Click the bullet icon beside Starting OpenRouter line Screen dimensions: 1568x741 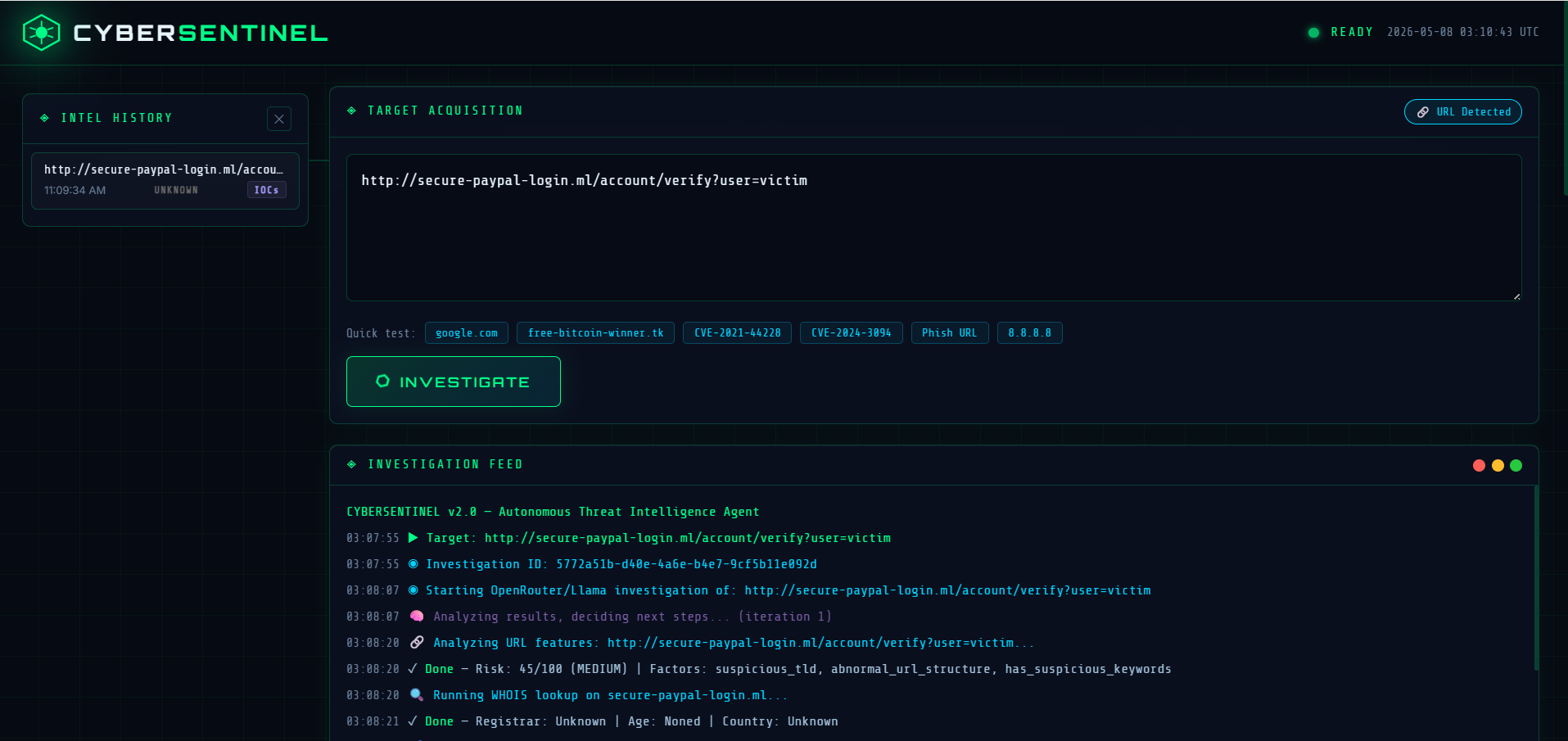pyautogui.click(x=413, y=590)
